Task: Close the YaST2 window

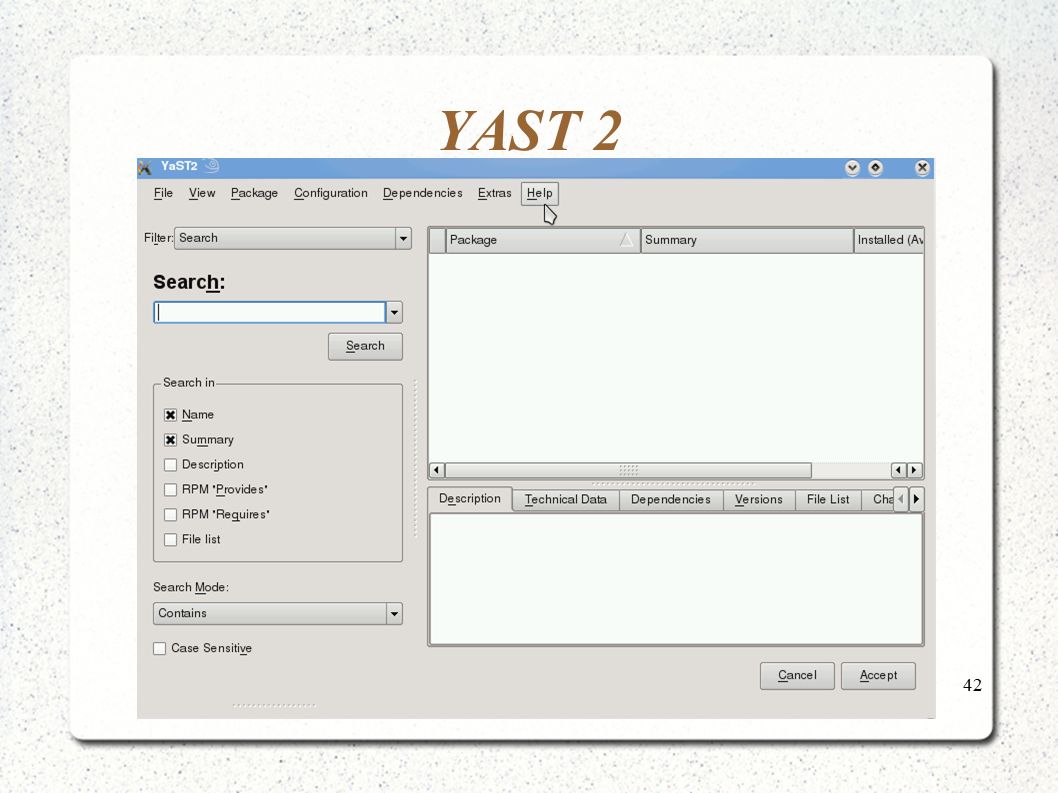Action: pos(922,168)
